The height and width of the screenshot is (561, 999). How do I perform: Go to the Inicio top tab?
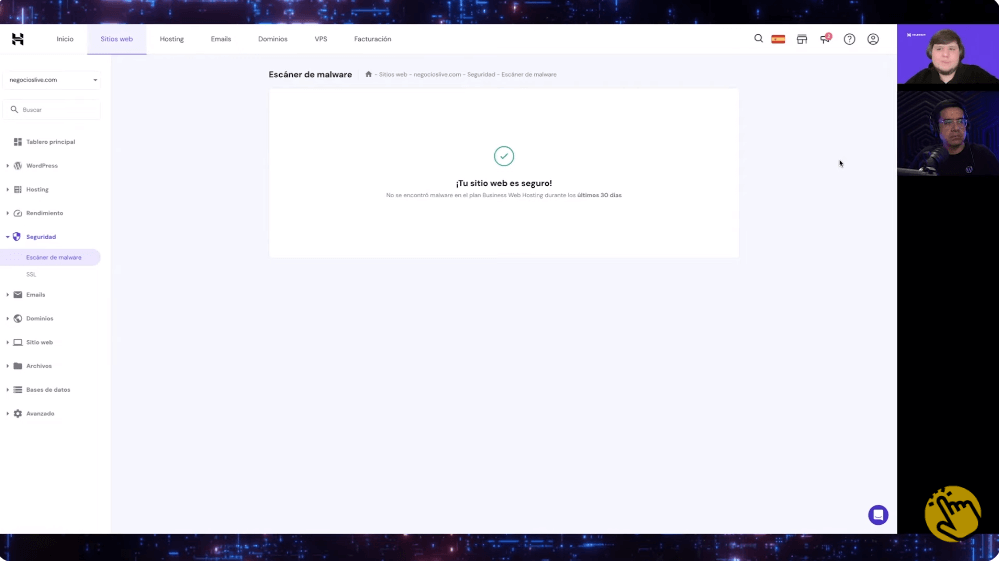tap(65, 39)
